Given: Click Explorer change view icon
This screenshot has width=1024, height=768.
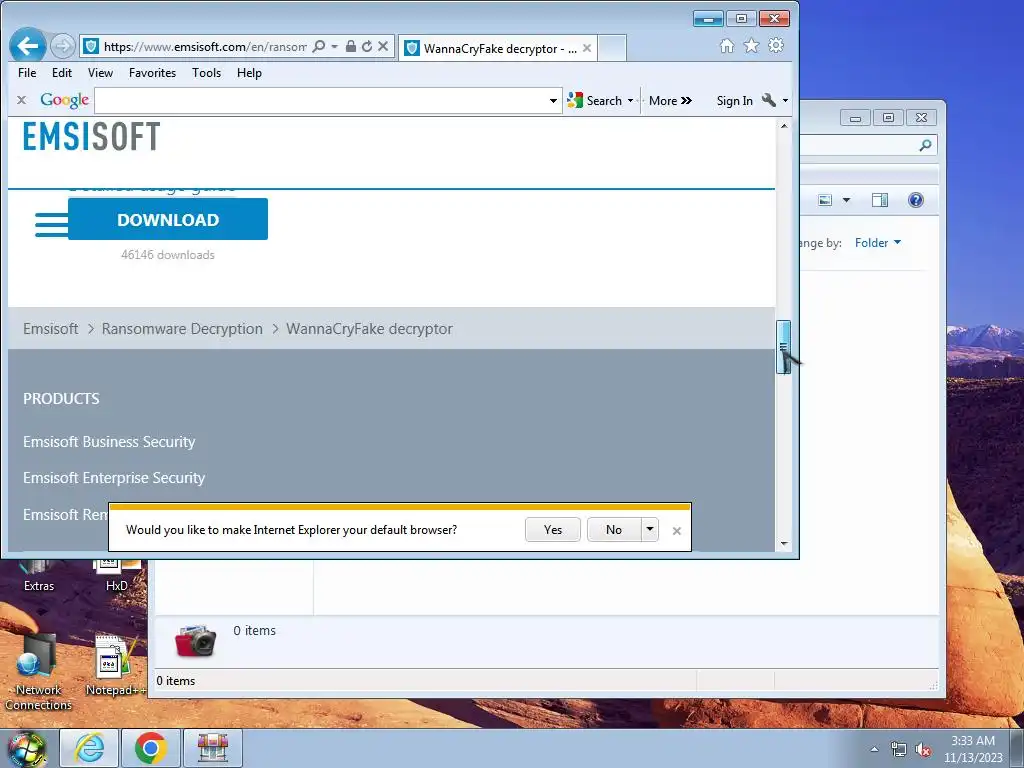Looking at the screenshot, I should 825,200.
